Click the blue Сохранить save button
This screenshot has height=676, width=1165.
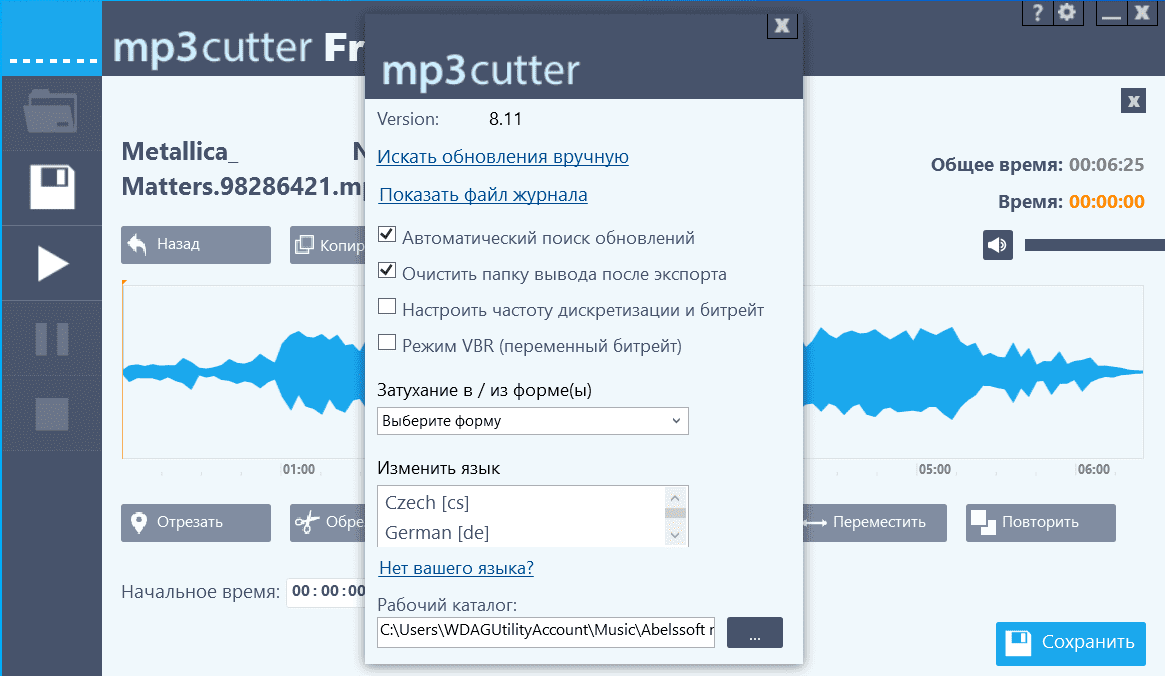coord(1071,643)
